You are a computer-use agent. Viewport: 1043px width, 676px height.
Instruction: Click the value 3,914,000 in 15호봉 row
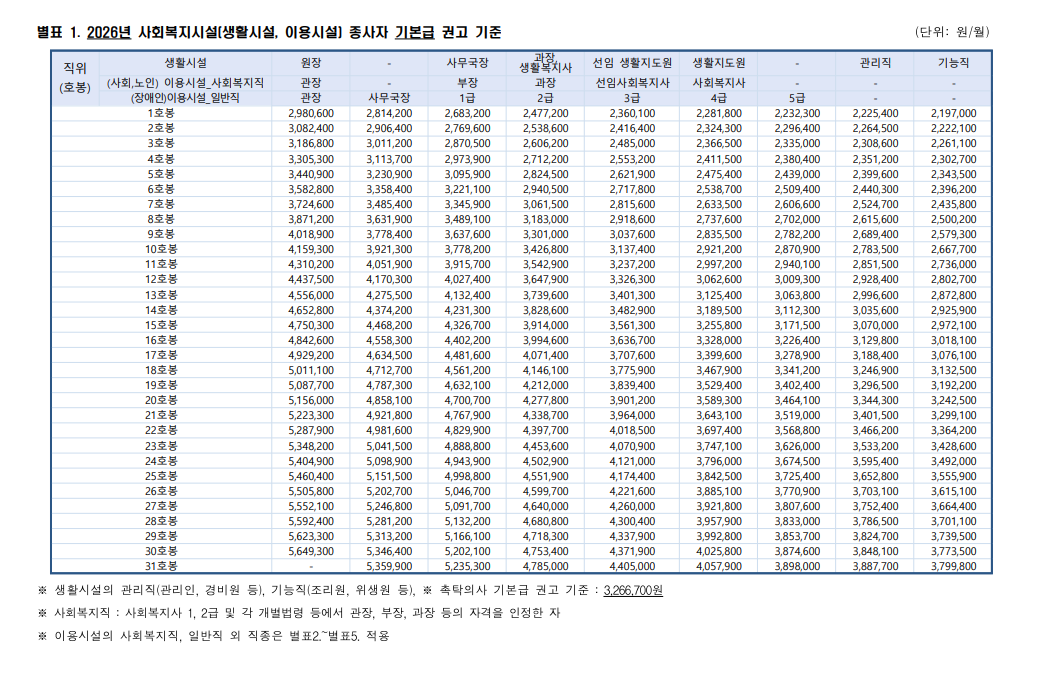click(545, 325)
